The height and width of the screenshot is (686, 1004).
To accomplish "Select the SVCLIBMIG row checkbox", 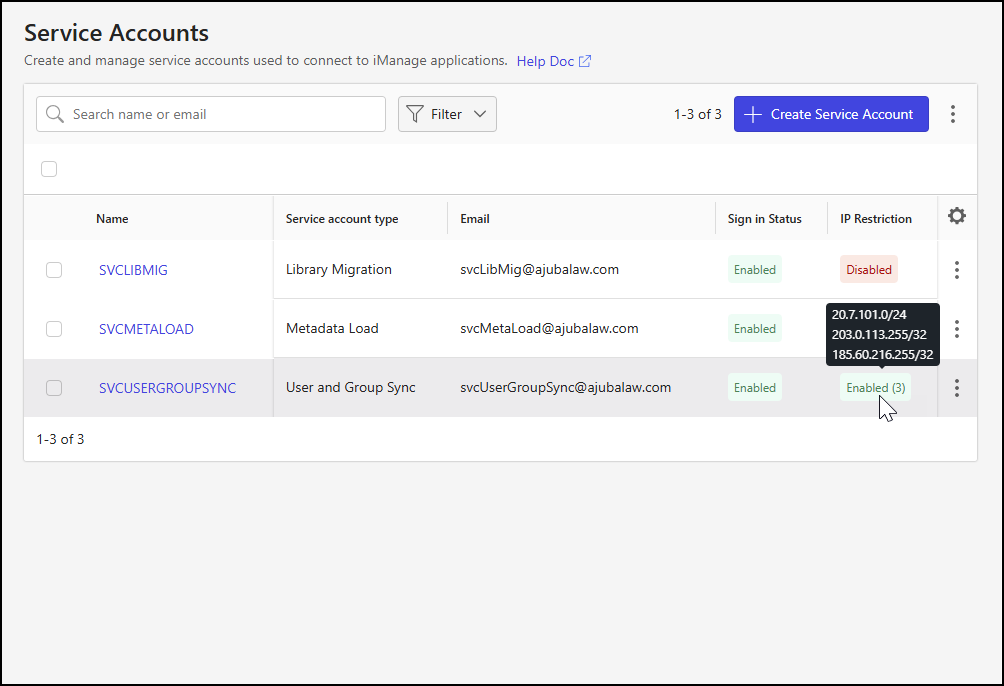I will (53, 269).
